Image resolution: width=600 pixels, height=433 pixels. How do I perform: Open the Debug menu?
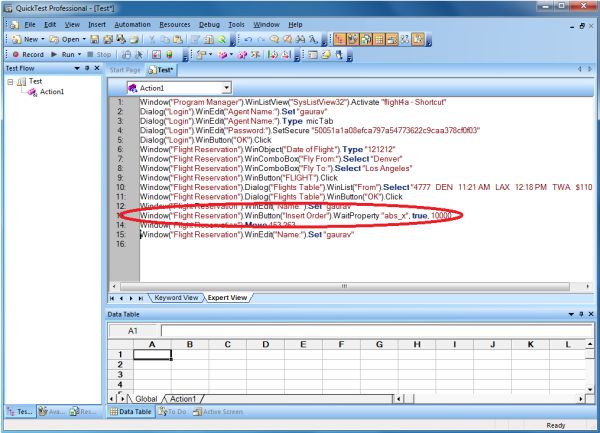(x=209, y=24)
